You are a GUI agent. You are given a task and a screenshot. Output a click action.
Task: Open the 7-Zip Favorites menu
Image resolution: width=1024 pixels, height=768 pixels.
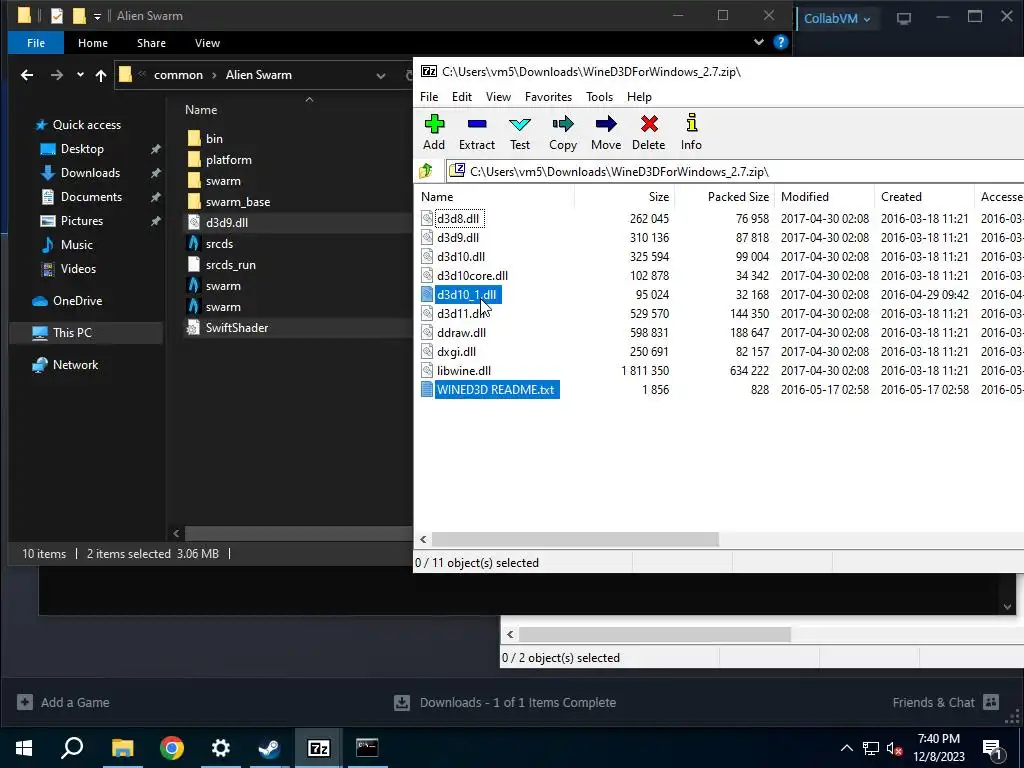[x=548, y=97]
